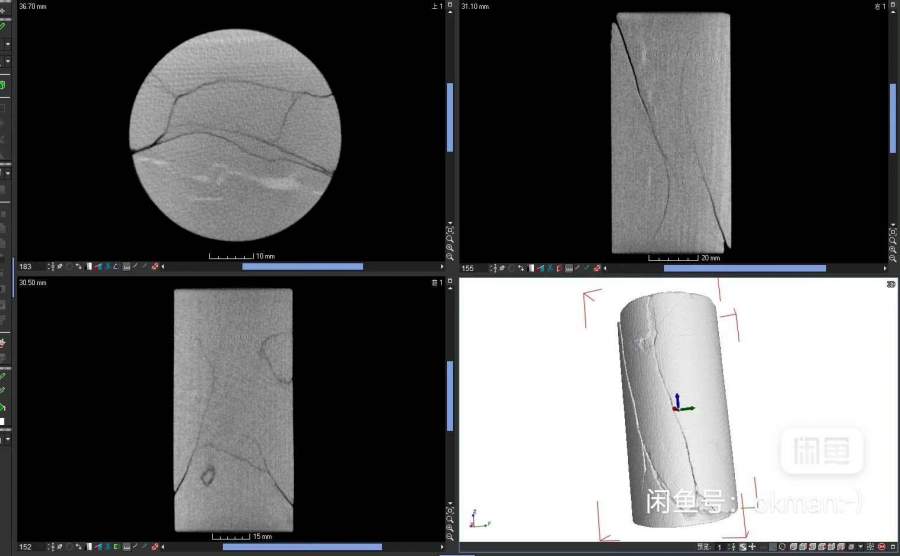This screenshot has width=900, height=556.
Task: Click the horizontal slice slider in the bottom-left view
Action: point(302,547)
